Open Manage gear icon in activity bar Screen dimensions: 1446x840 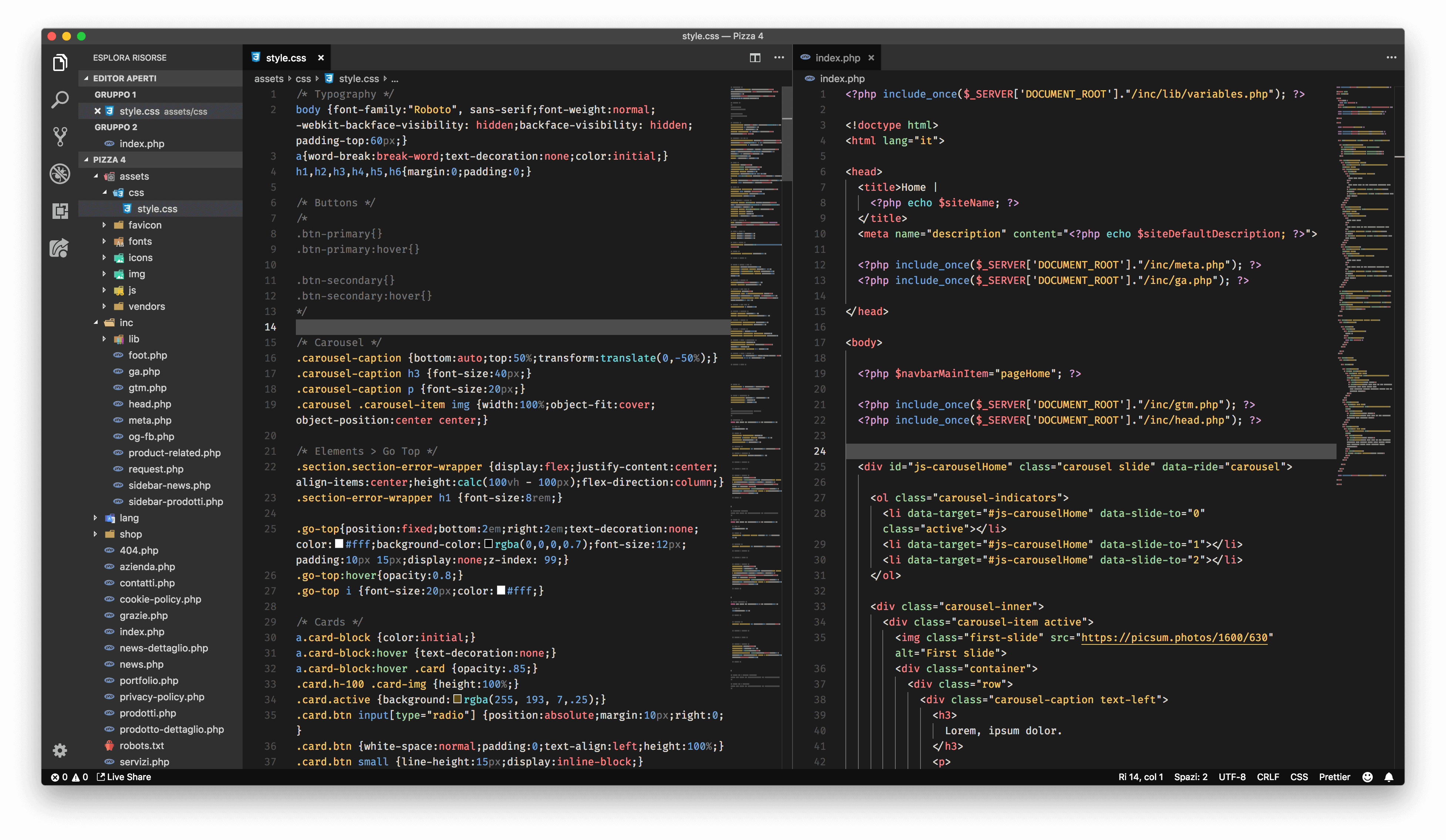tap(60, 750)
